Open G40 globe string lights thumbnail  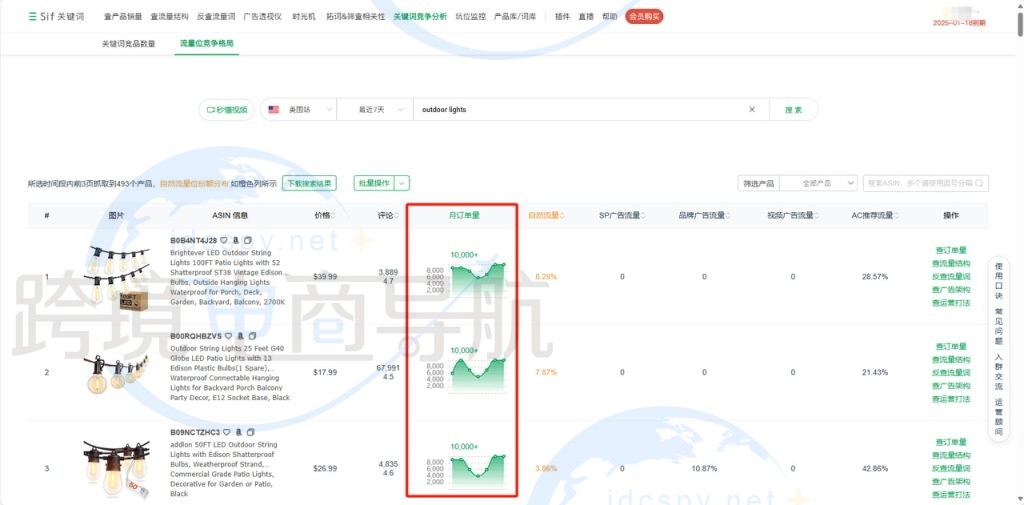coord(116,374)
